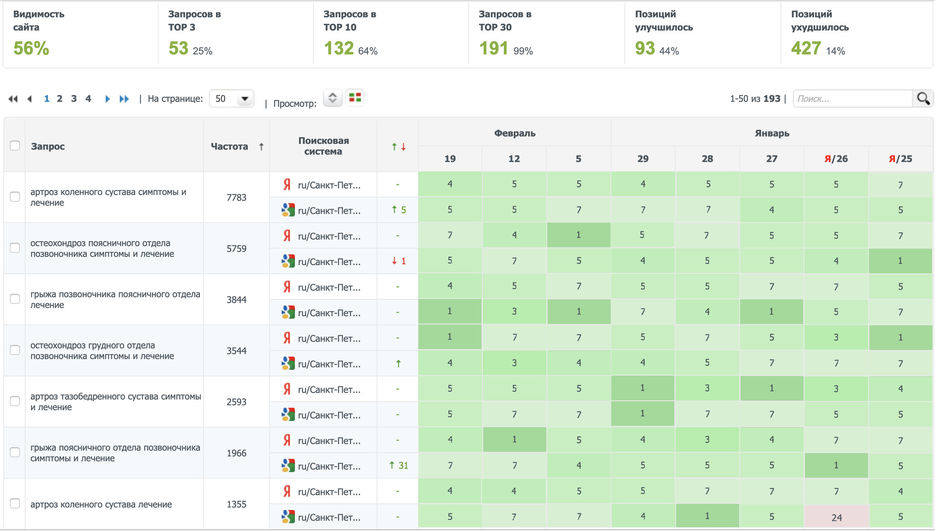935x531 pixels.
Task: Sort table by the Запрос column header
Action: point(48,146)
